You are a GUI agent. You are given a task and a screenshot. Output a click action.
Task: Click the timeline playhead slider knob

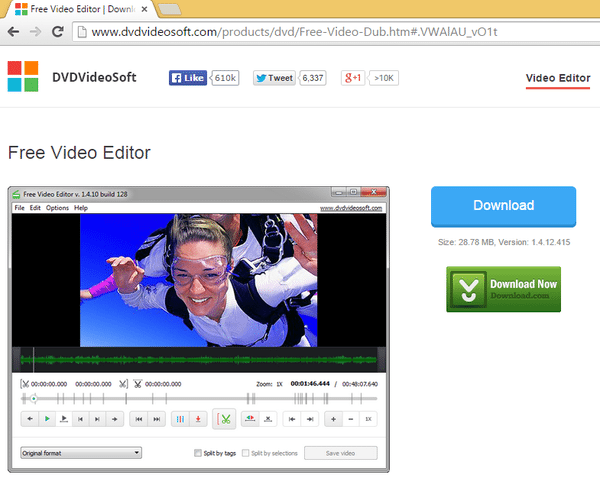coord(34,399)
